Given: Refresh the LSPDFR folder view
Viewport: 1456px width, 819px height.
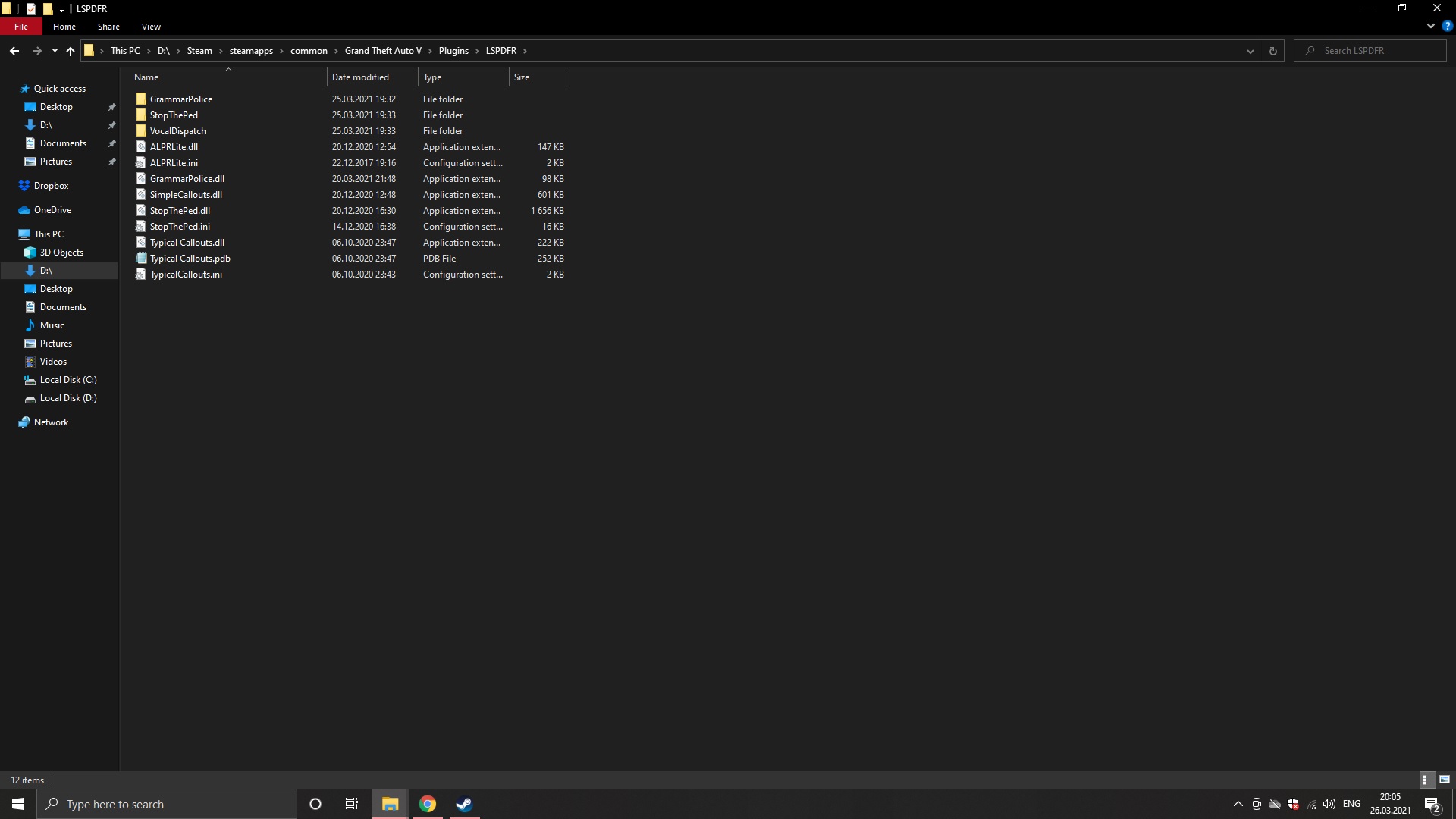Looking at the screenshot, I should pos(1272,51).
